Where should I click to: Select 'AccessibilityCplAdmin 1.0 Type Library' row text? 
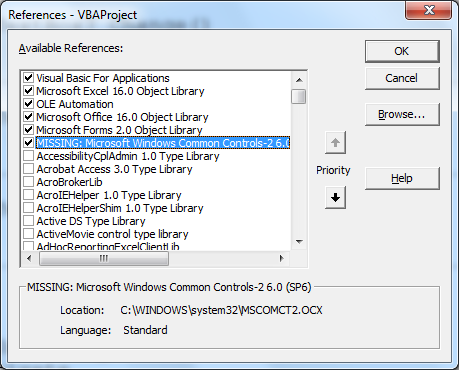pos(128,156)
